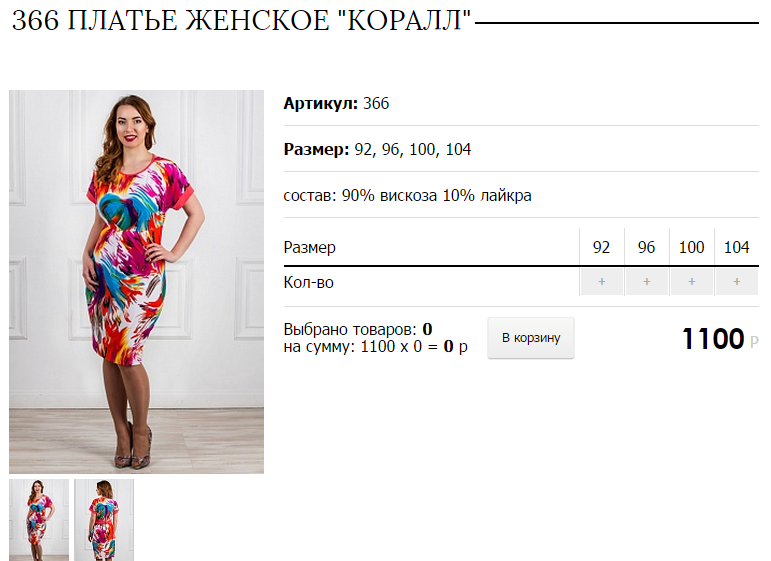
Task: Click the 'Выбрано товаров' counter
Action: coord(358,329)
